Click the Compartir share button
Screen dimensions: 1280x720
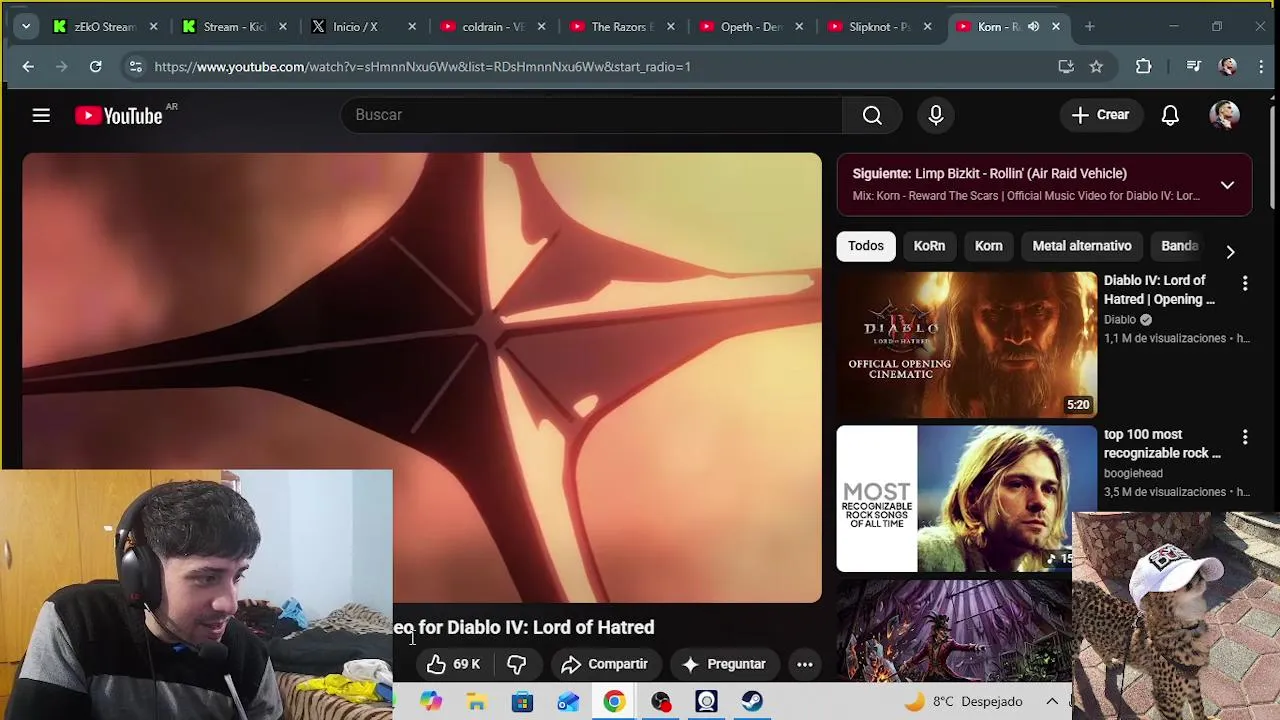click(x=605, y=664)
